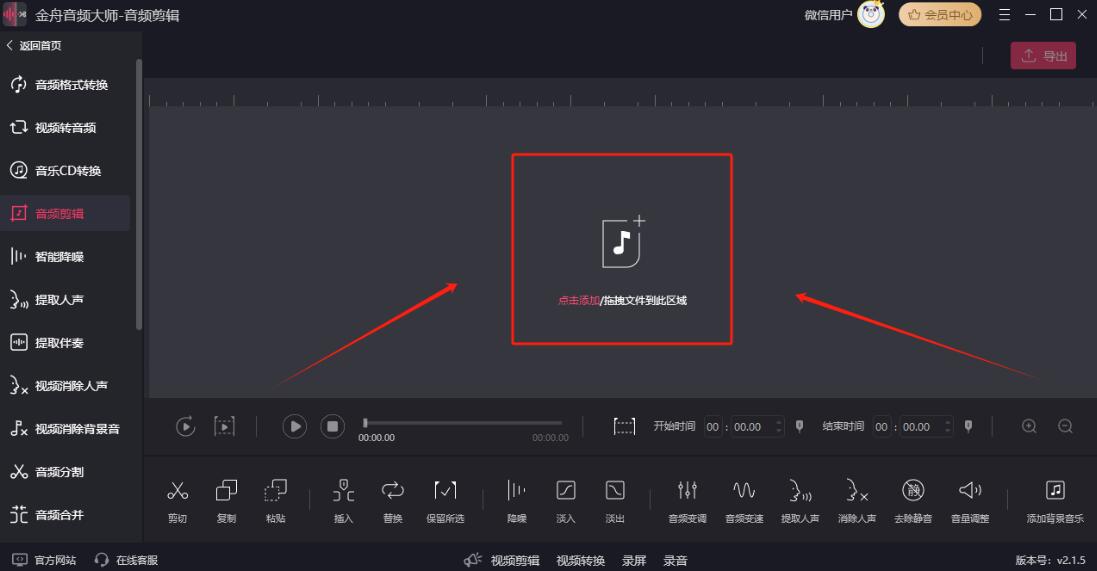This screenshot has width=1097, height=571.
Task: Click the 微信用户 username label
Action: [828, 15]
